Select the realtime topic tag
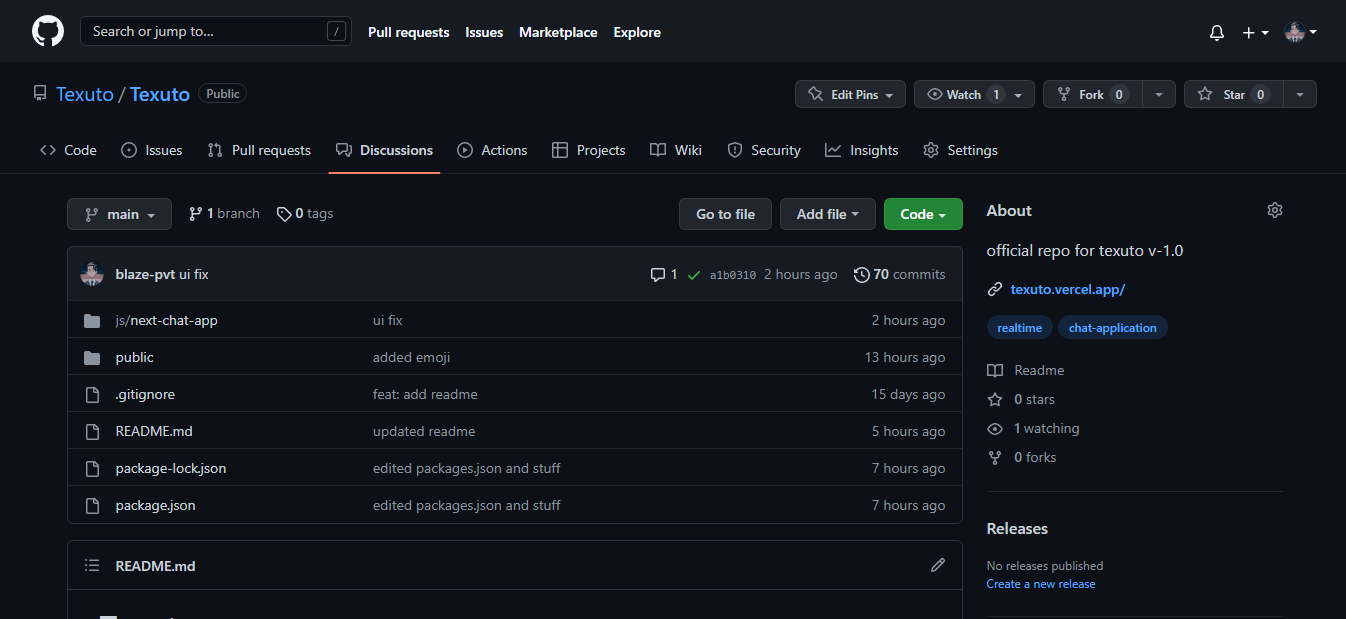The width and height of the screenshot is (1346, 619). 1019,328
